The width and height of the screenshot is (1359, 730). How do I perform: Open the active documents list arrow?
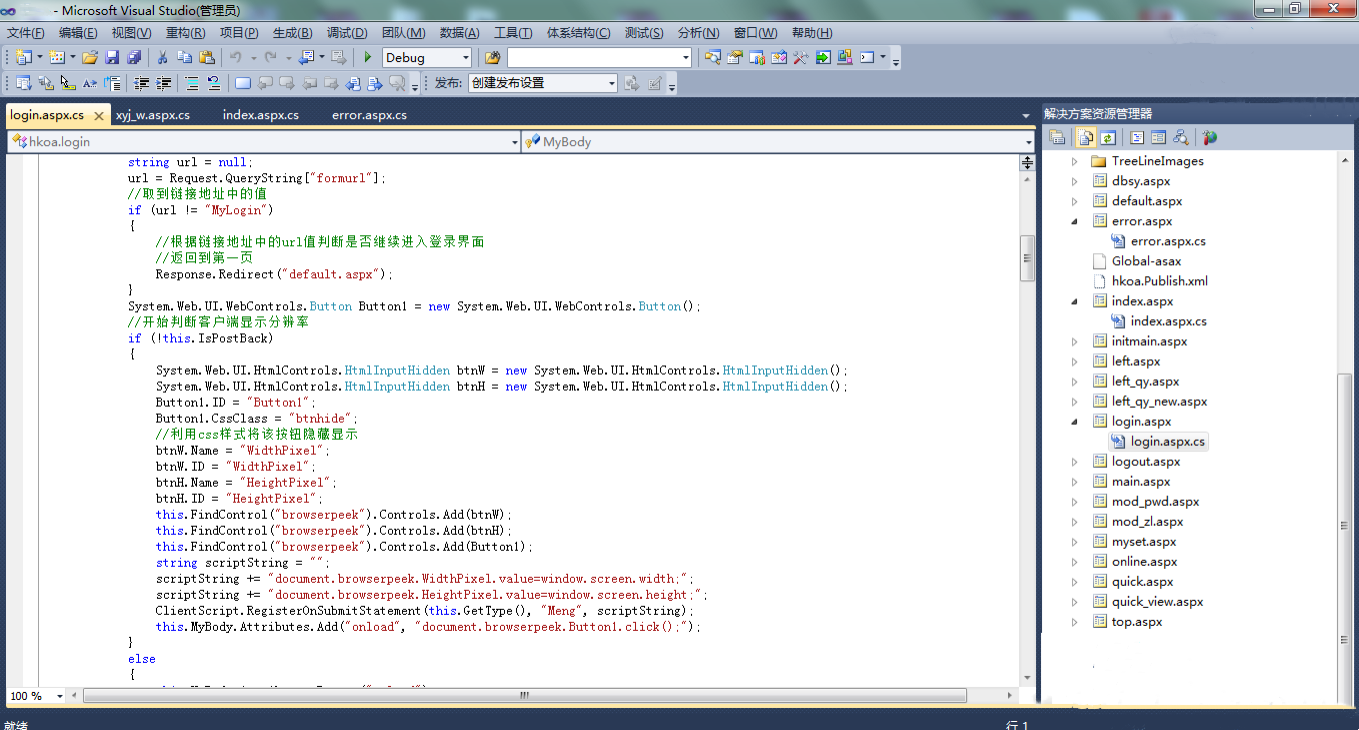point(1026,116)
